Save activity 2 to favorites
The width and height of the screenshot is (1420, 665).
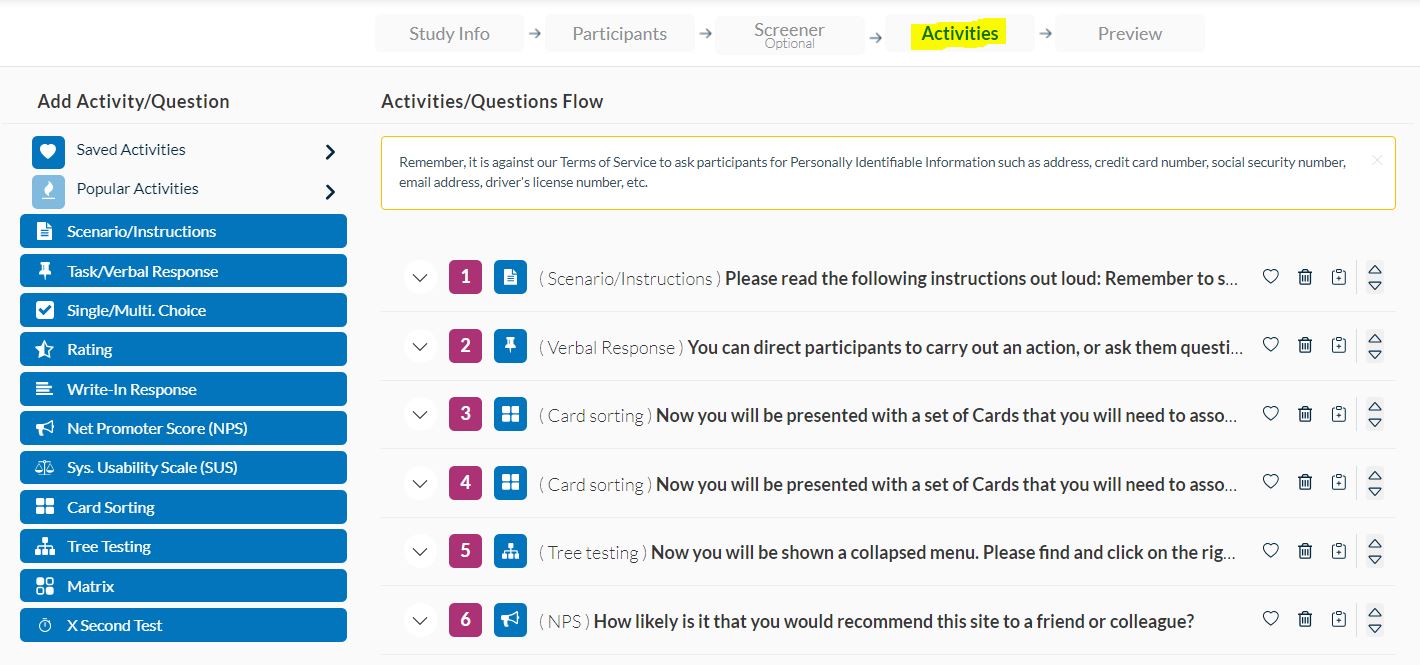(x=1271, y=345)
